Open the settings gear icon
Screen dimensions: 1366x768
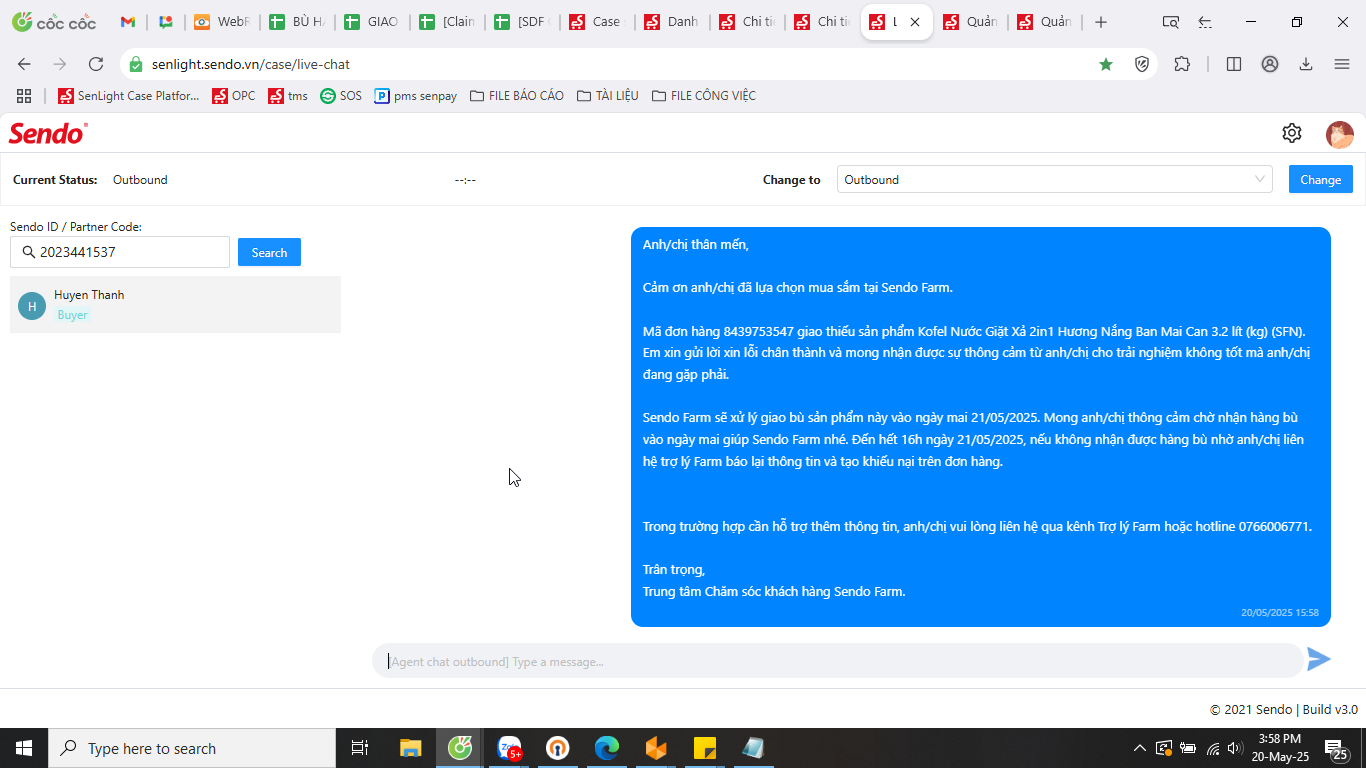coord(1291,133)
